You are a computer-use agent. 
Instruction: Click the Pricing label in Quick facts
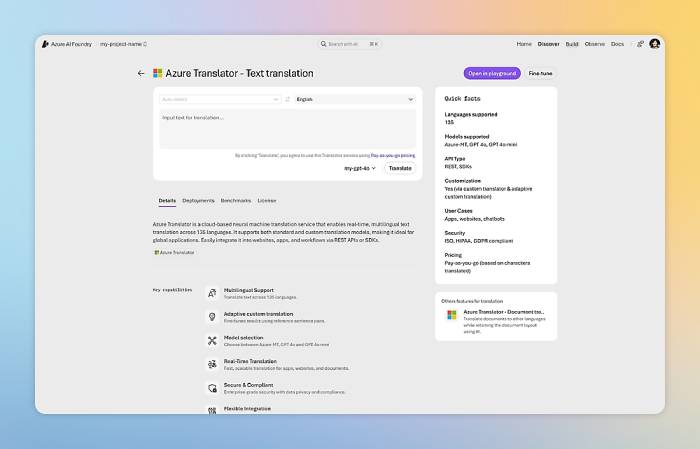(453, 255)
